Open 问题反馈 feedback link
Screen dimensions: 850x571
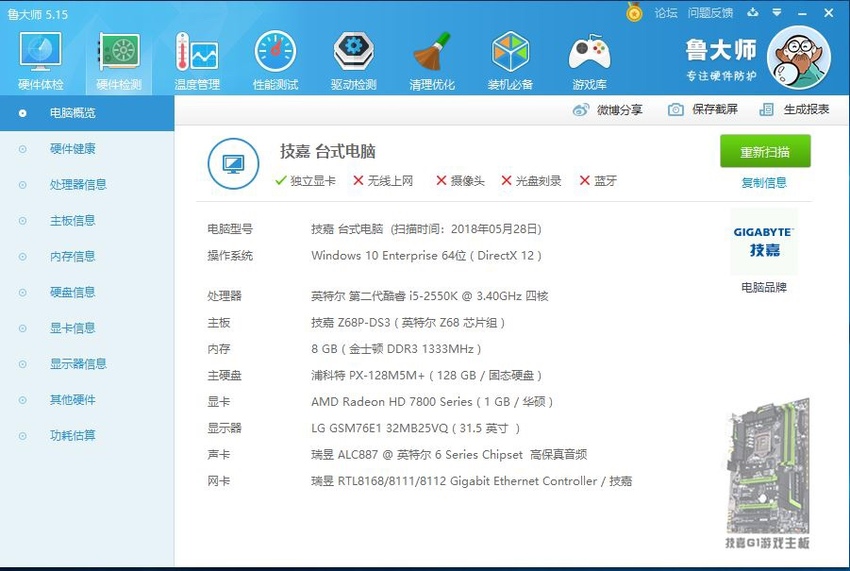pos(710,13)
